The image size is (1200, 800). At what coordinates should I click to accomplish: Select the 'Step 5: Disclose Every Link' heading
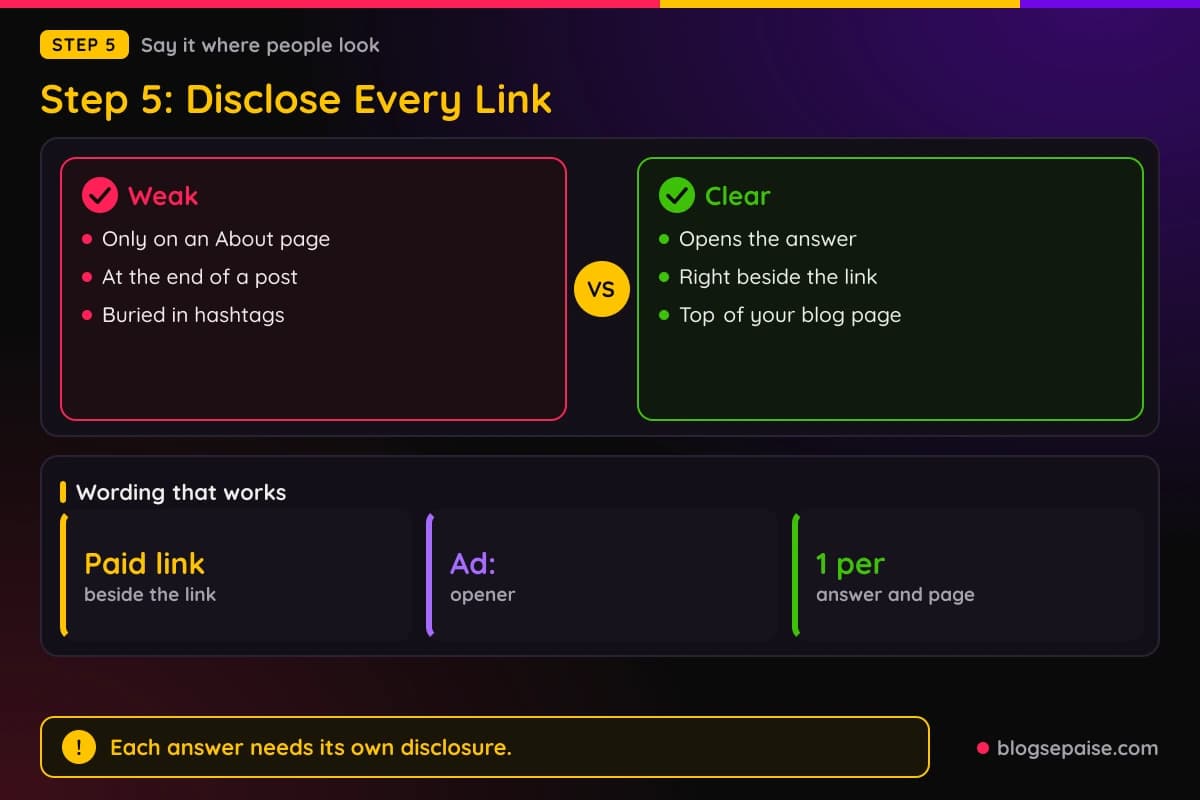[296, 99]
